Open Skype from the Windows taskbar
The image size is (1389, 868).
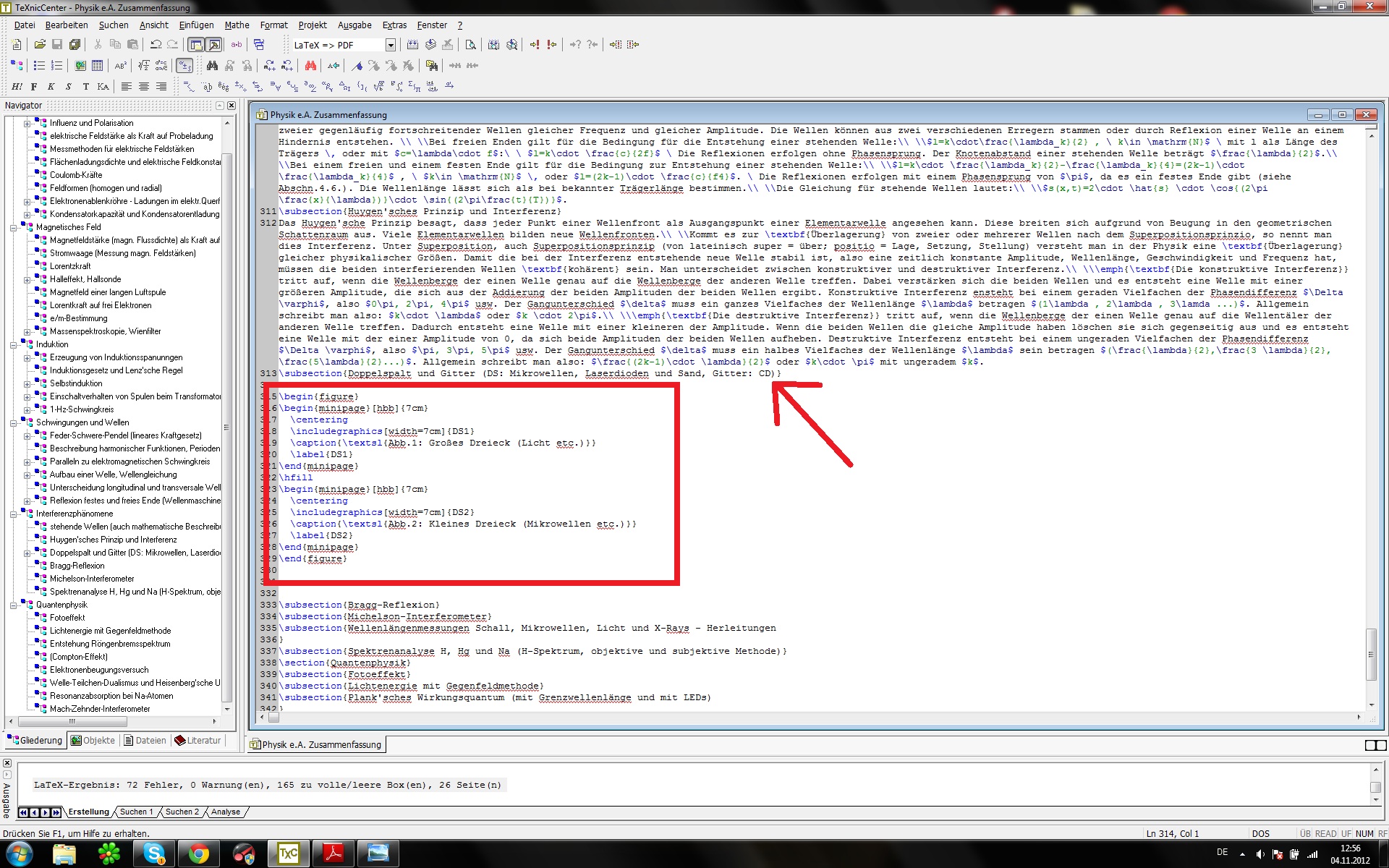coord(154,854)
